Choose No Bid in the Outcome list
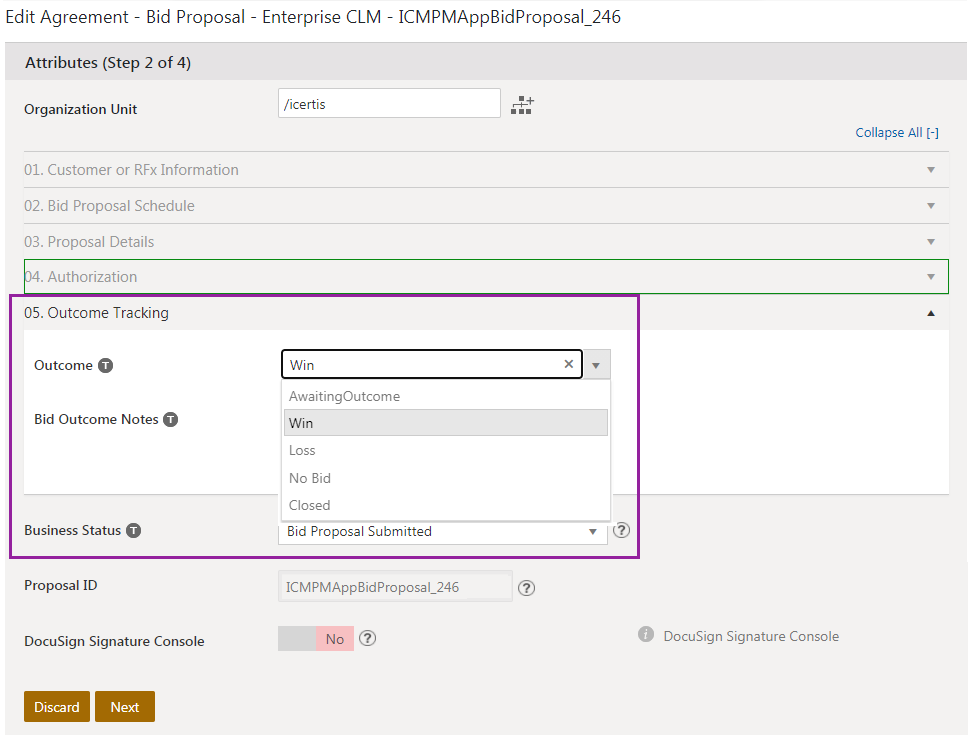Image resolution: width=970 pixels, height=744 pixels. tap(310, 478)
